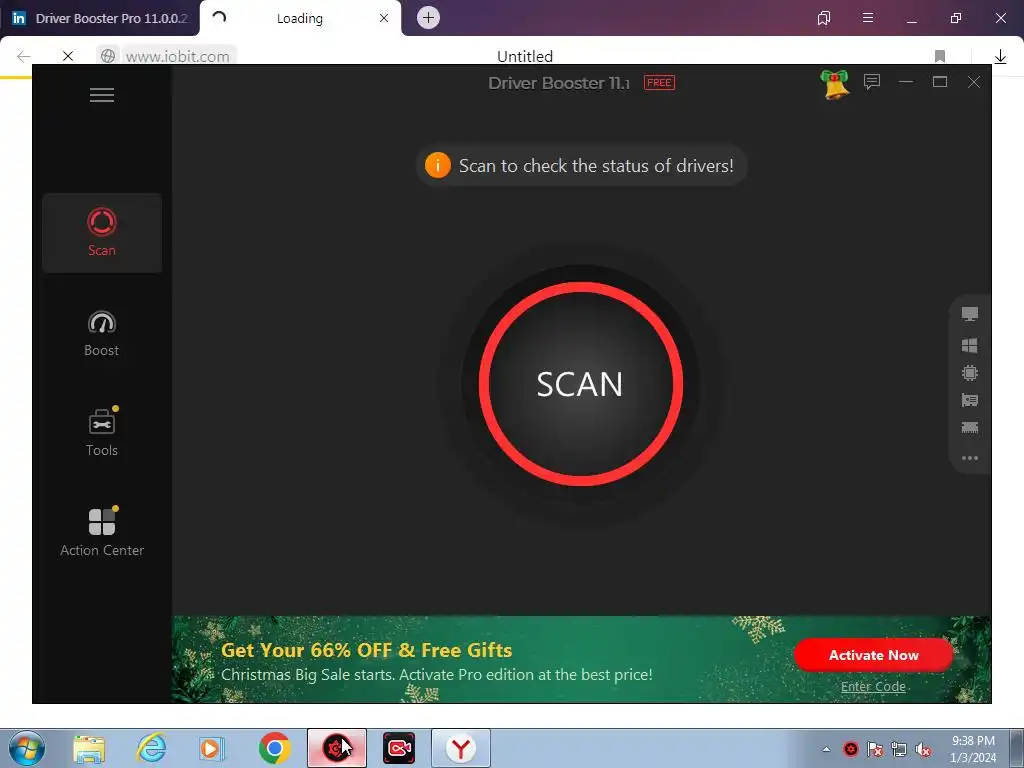
Task: Open the Tools section
Action: click(102, 432)
